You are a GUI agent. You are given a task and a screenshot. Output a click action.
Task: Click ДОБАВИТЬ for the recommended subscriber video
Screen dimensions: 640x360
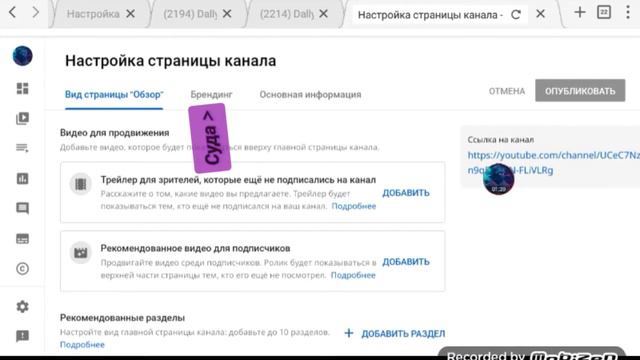pos(406,262)
